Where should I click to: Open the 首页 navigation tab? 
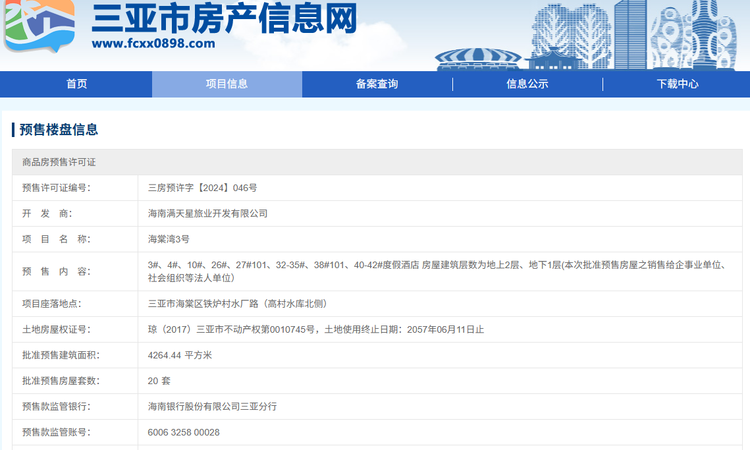77,84
